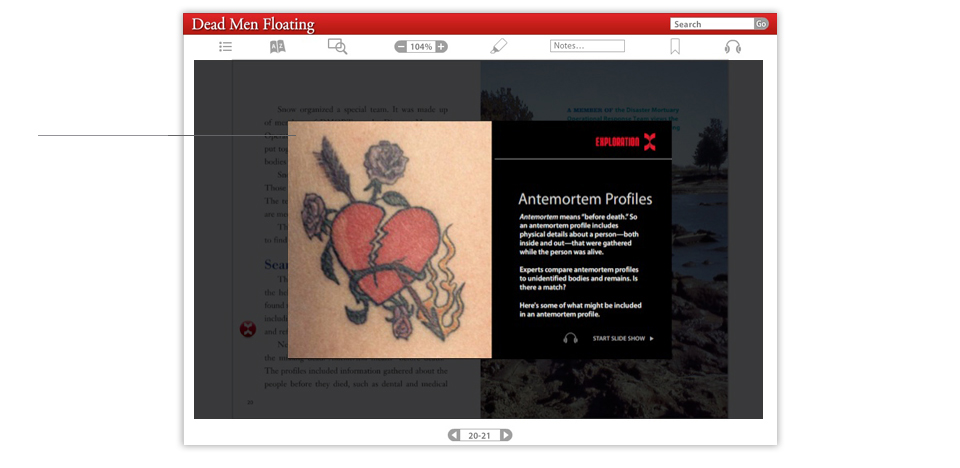Add a bookmark with the bookmark icon
Screen dimensions: 960x468
(x=675, y=47)
